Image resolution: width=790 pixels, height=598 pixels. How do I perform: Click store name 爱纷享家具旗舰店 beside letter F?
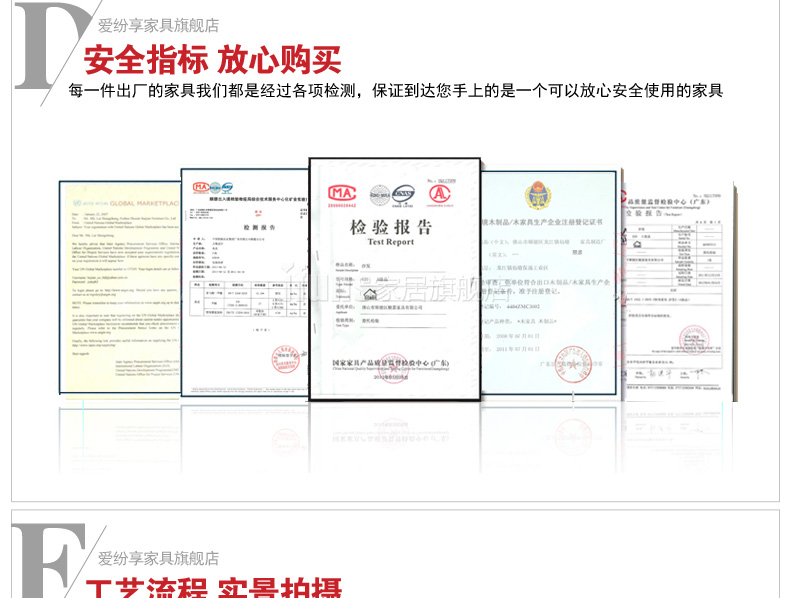(158, 558)
